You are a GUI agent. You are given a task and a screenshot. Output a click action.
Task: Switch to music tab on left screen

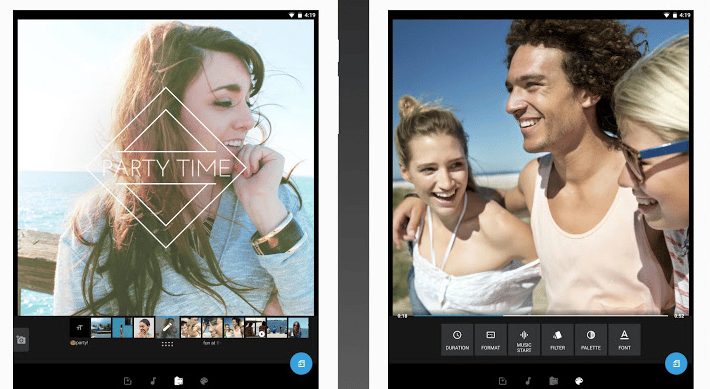[153, 381]
